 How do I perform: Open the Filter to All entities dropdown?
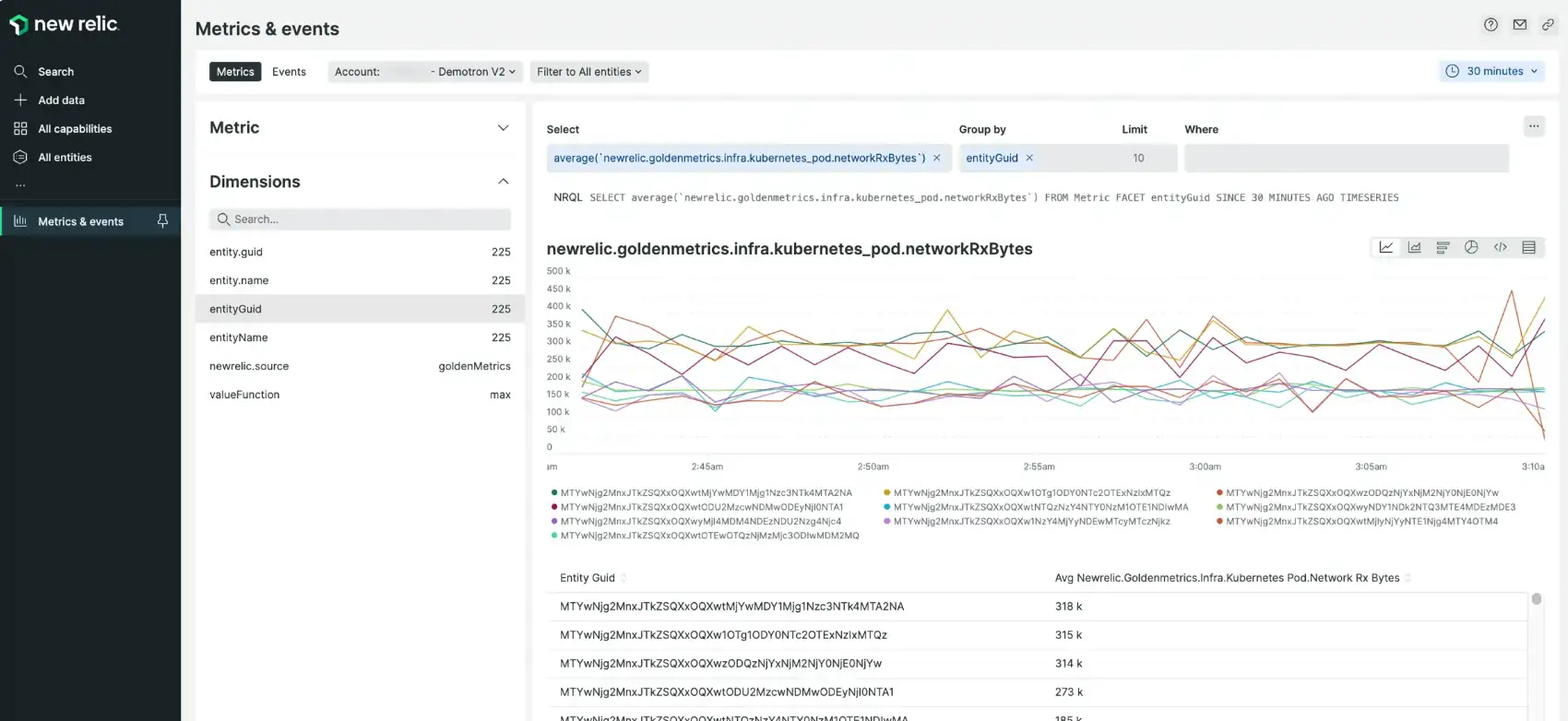tap(589, 72)
